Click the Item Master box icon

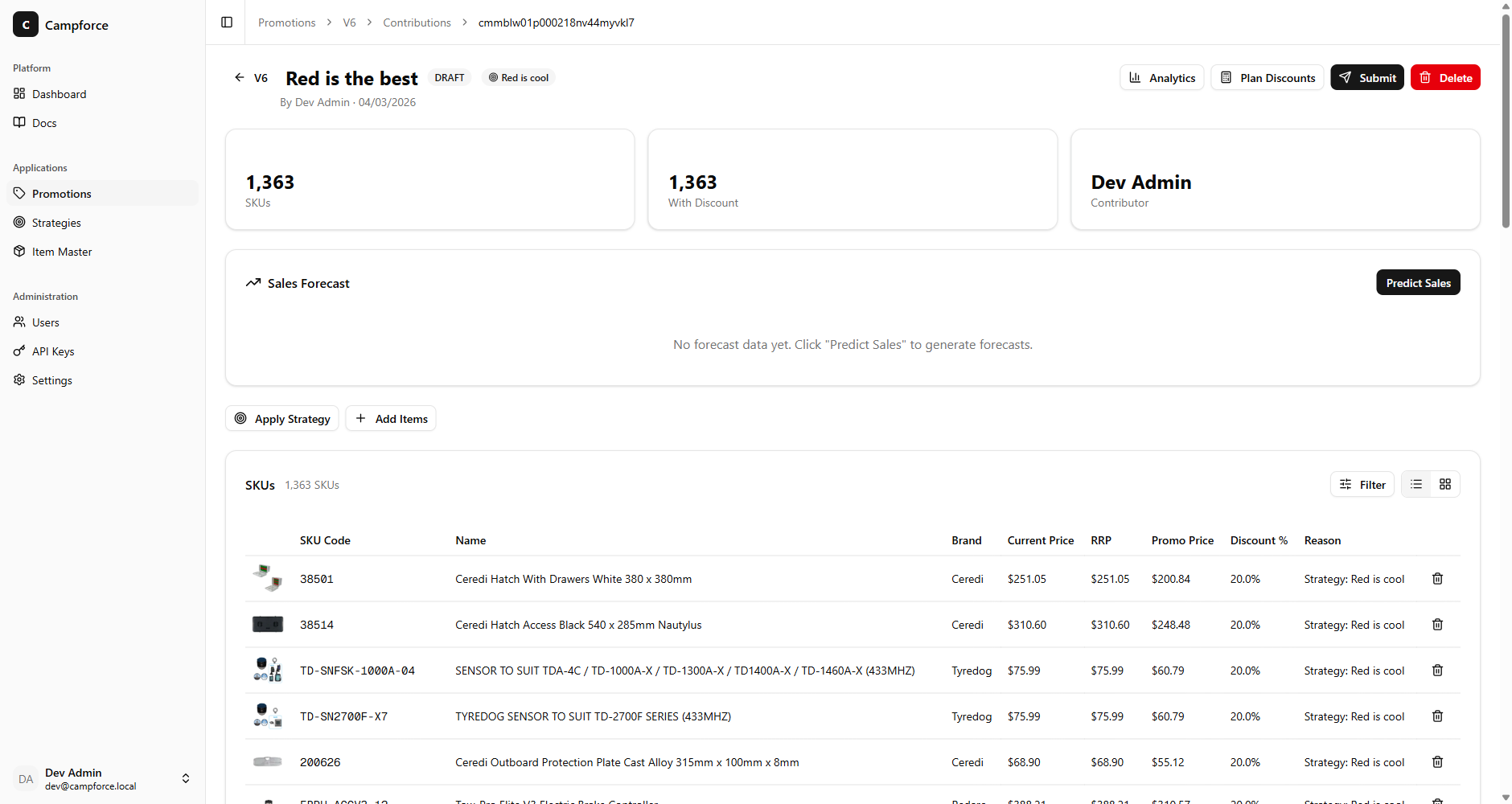[x=19, y=251]
